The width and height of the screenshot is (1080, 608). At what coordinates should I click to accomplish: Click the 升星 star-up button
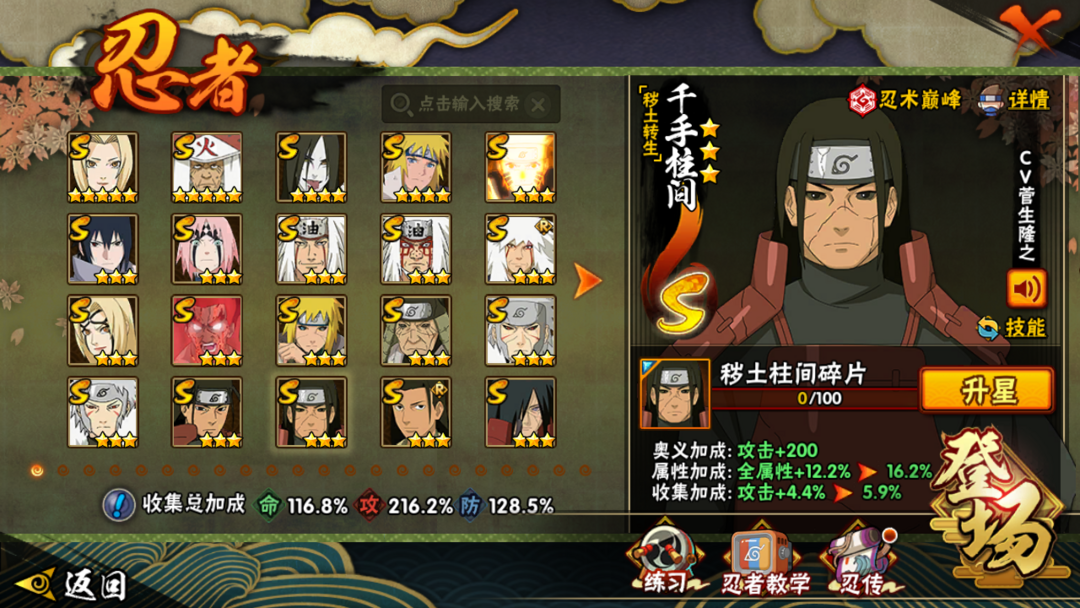pos(986,390)
